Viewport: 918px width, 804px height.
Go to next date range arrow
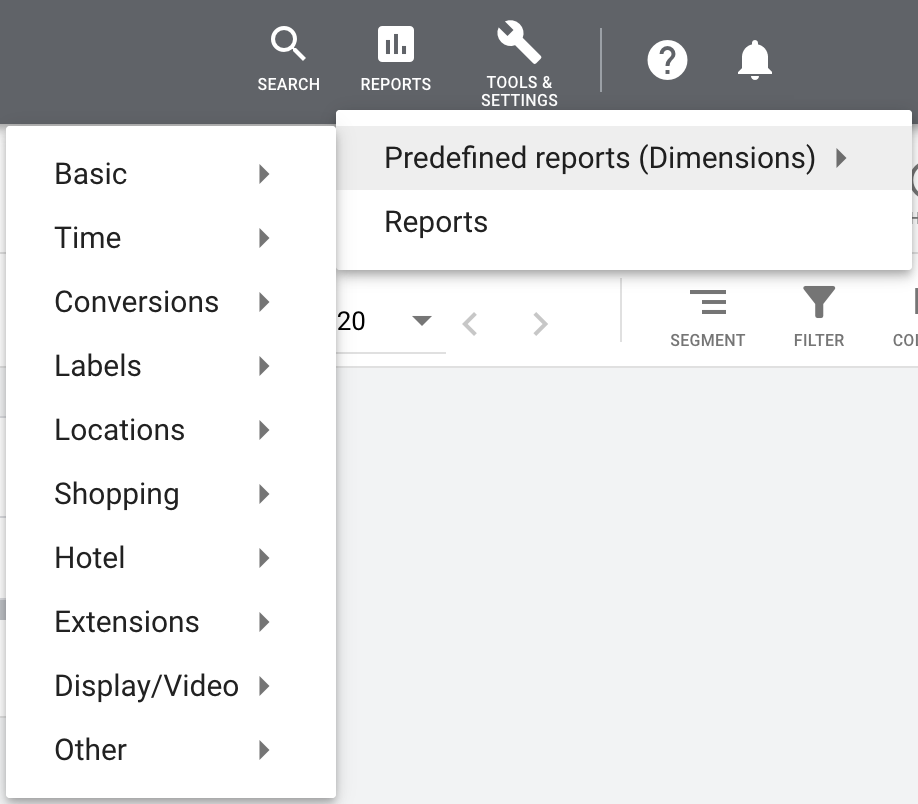[x=540, y=323]
